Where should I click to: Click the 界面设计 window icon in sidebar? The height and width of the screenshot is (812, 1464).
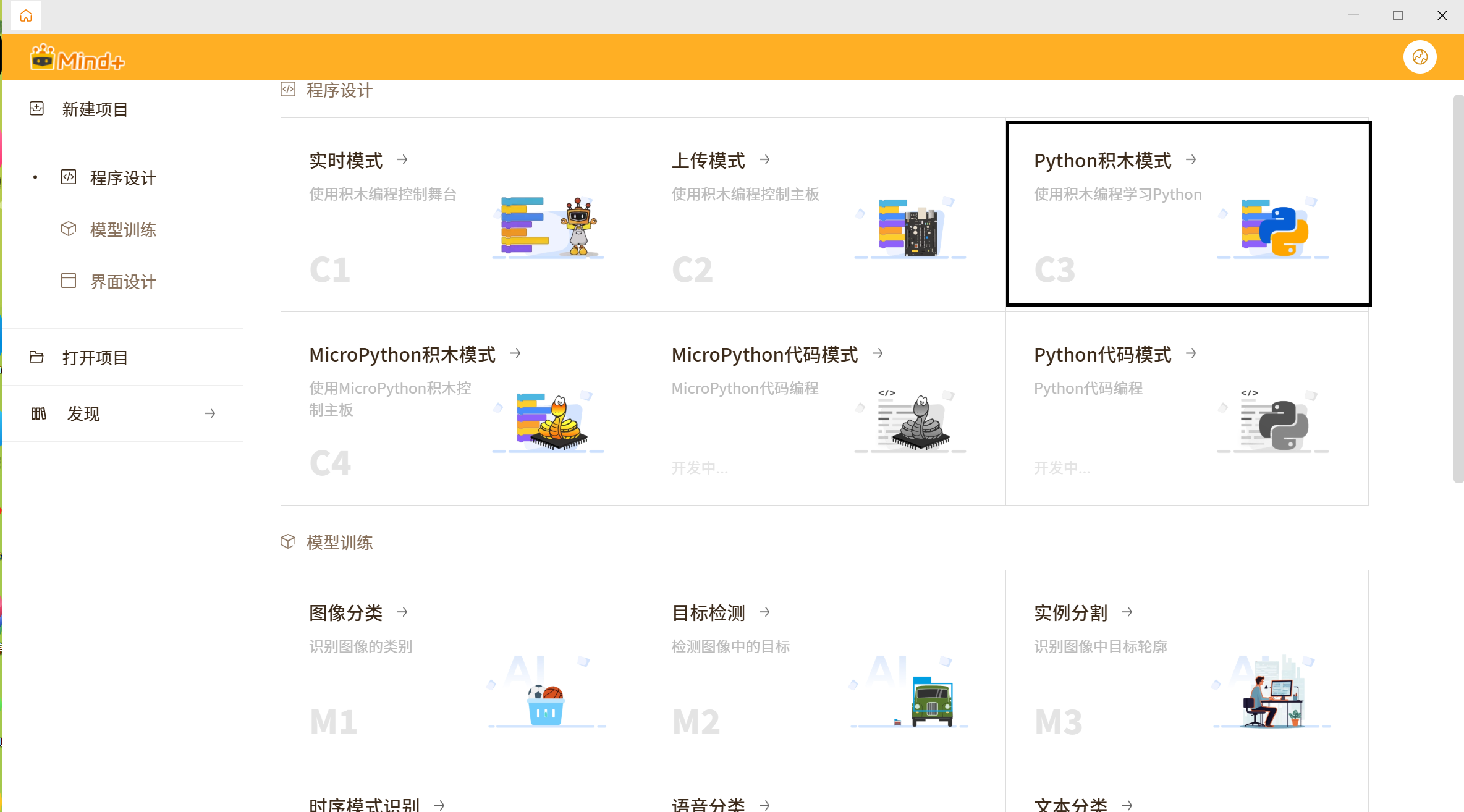tap(69, 281)
